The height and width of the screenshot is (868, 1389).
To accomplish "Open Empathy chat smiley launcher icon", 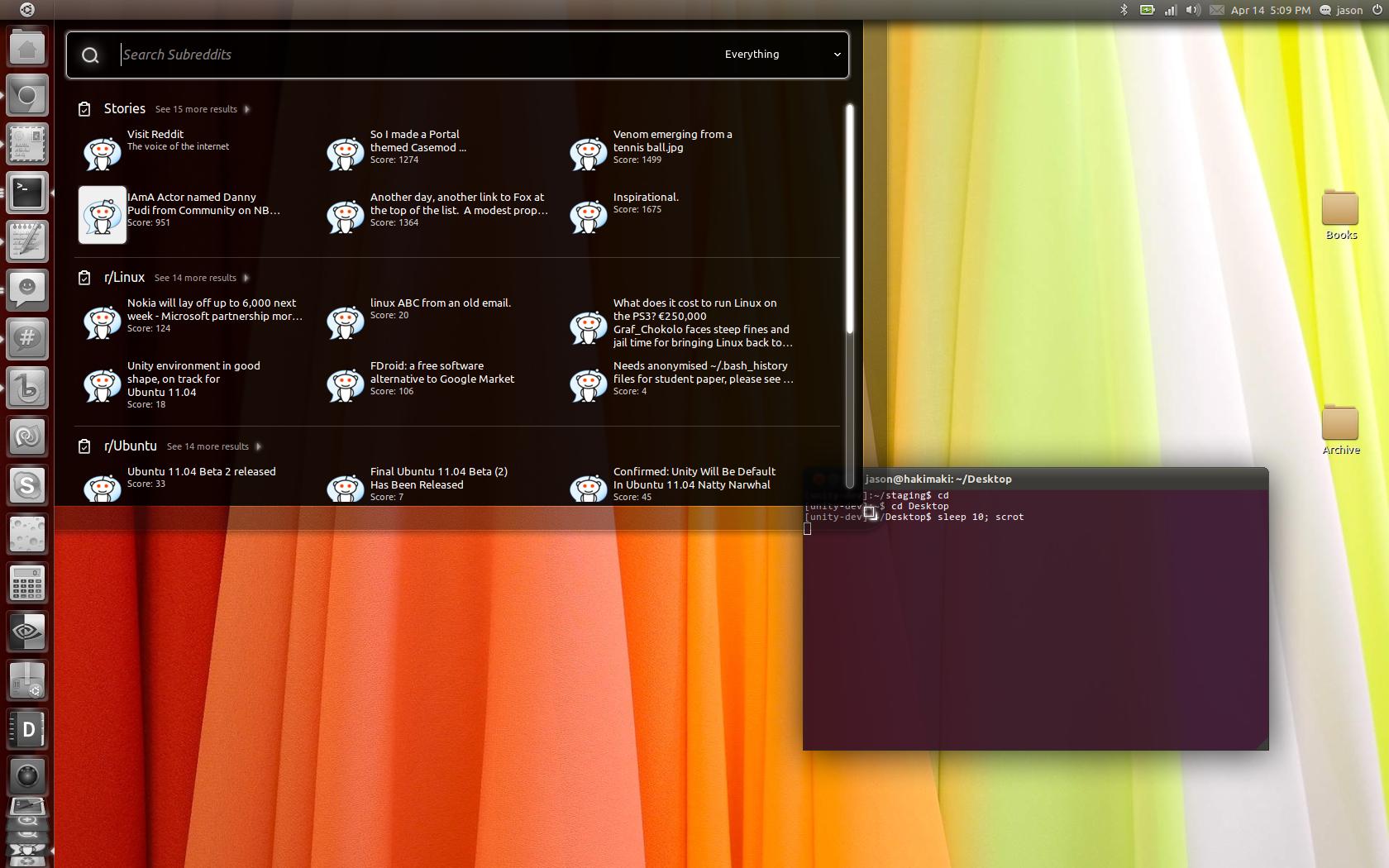I will click(26, 290).
